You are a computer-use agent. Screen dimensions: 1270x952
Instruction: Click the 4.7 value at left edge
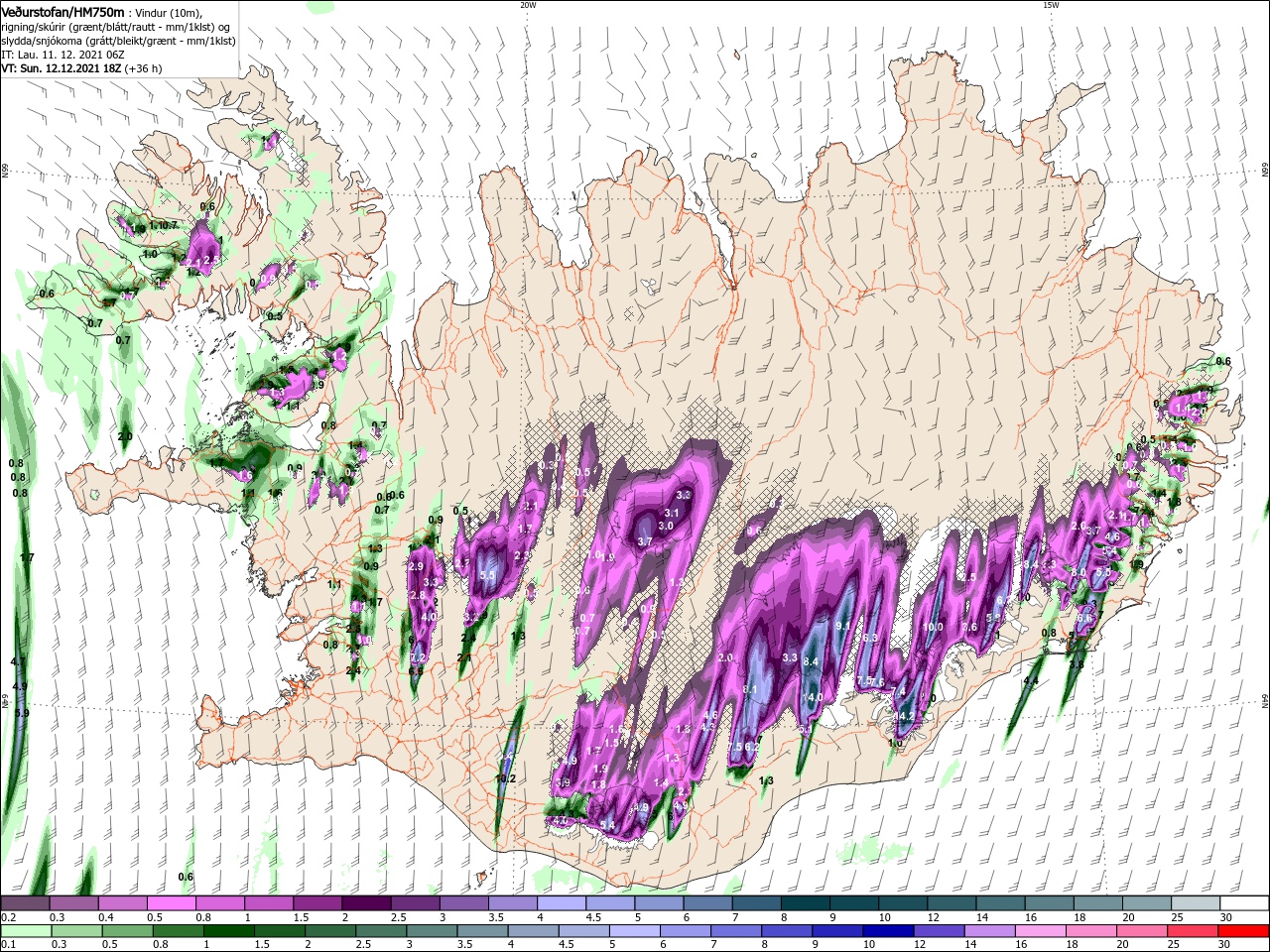(x=18, y=661)
